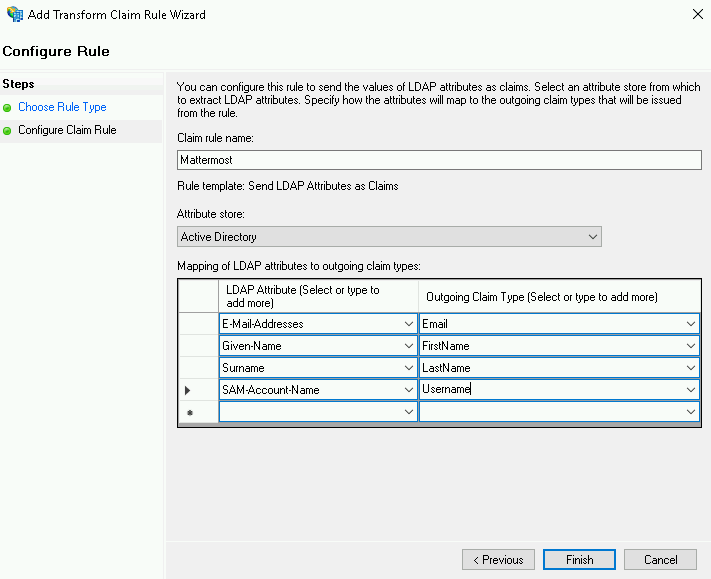Viewport: 711px width, 579px height.
Task: Click green bullet beside Choose Rule Type
Action: click(x=8, y=108)
